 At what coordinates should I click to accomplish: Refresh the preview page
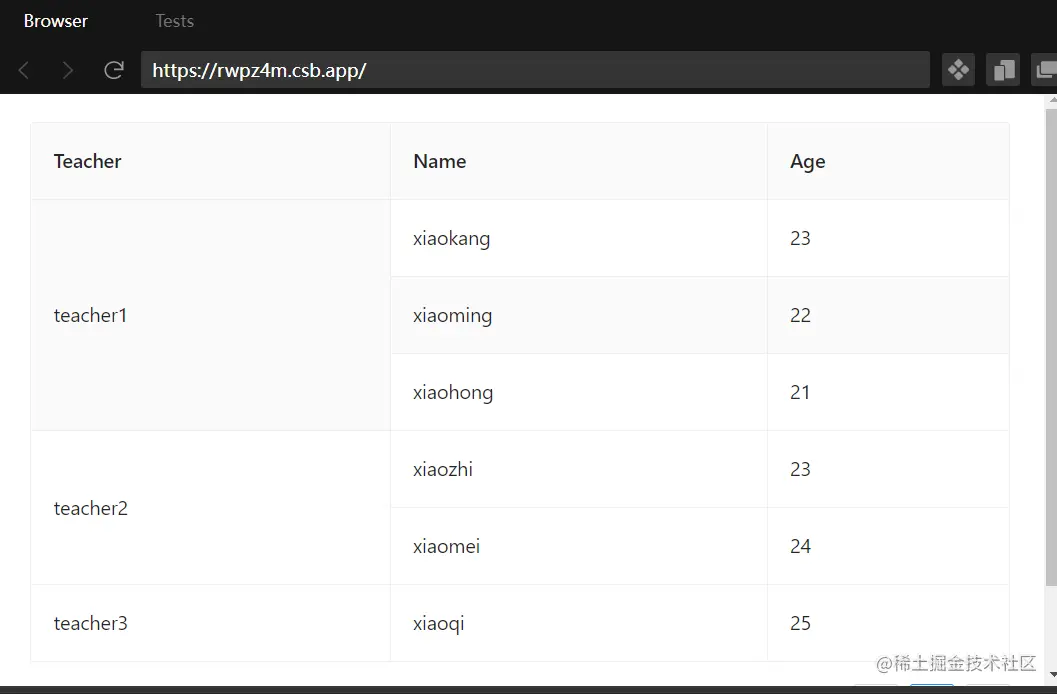point(114,70)
